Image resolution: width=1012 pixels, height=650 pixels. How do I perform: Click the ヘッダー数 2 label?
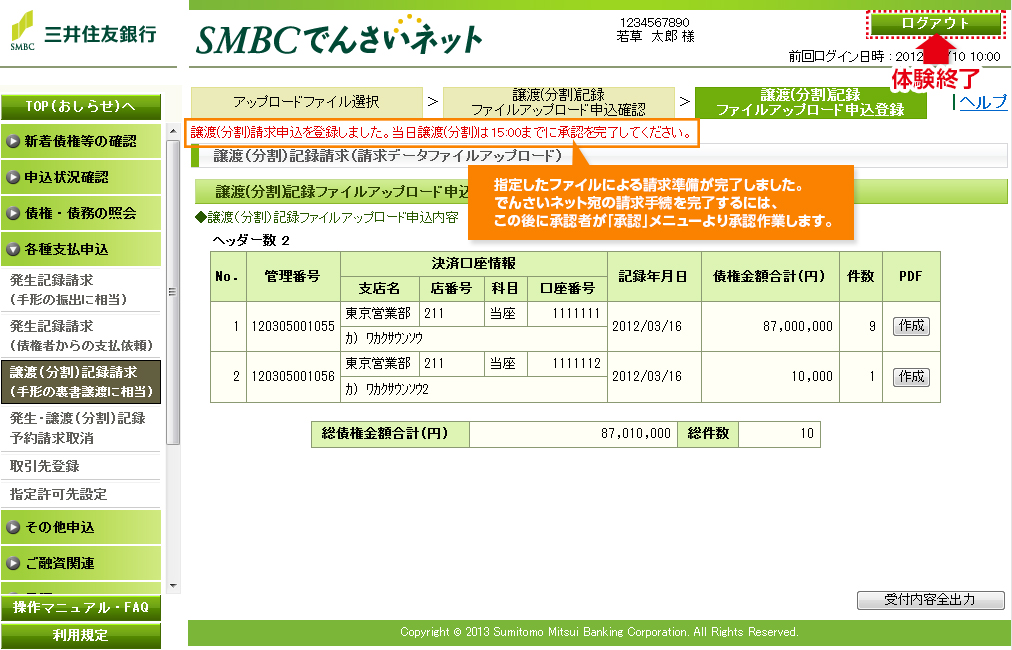click(x=251, y=241)
